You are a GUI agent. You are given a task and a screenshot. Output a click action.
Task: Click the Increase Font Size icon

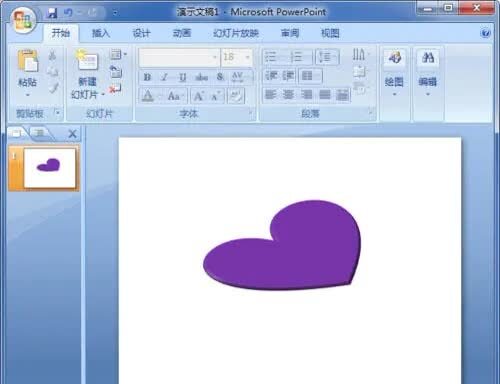tap(199, 96)
